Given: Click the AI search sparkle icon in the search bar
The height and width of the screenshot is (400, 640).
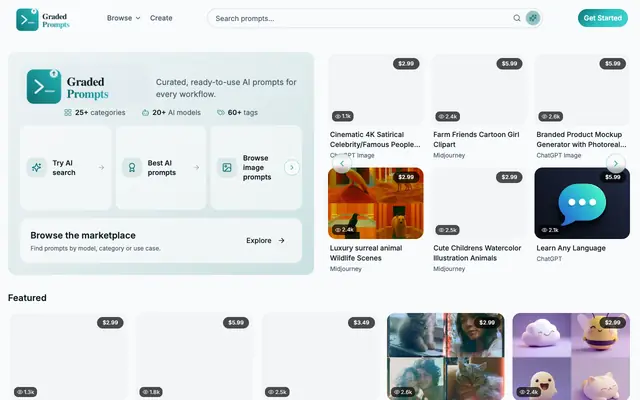Looking at the screenshot, I should (x=533, y=18).
